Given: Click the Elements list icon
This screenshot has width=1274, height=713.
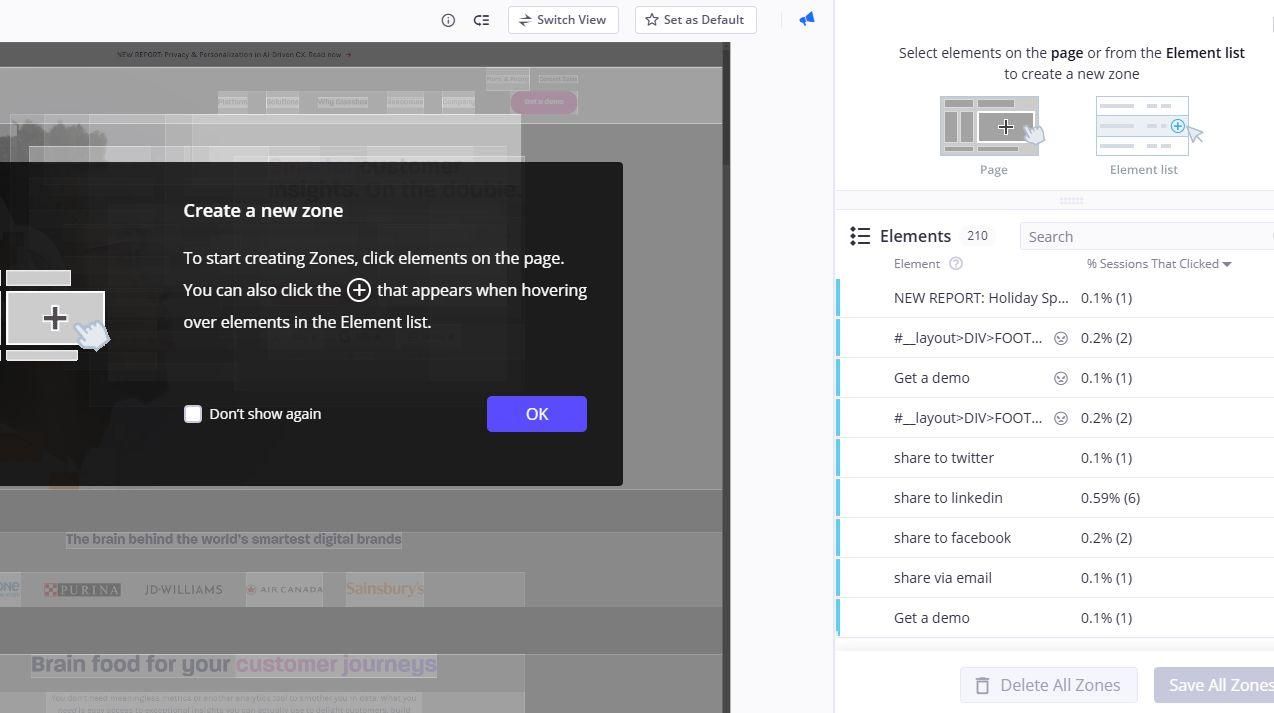Looking at the screenshot, I should coord(860,236).
